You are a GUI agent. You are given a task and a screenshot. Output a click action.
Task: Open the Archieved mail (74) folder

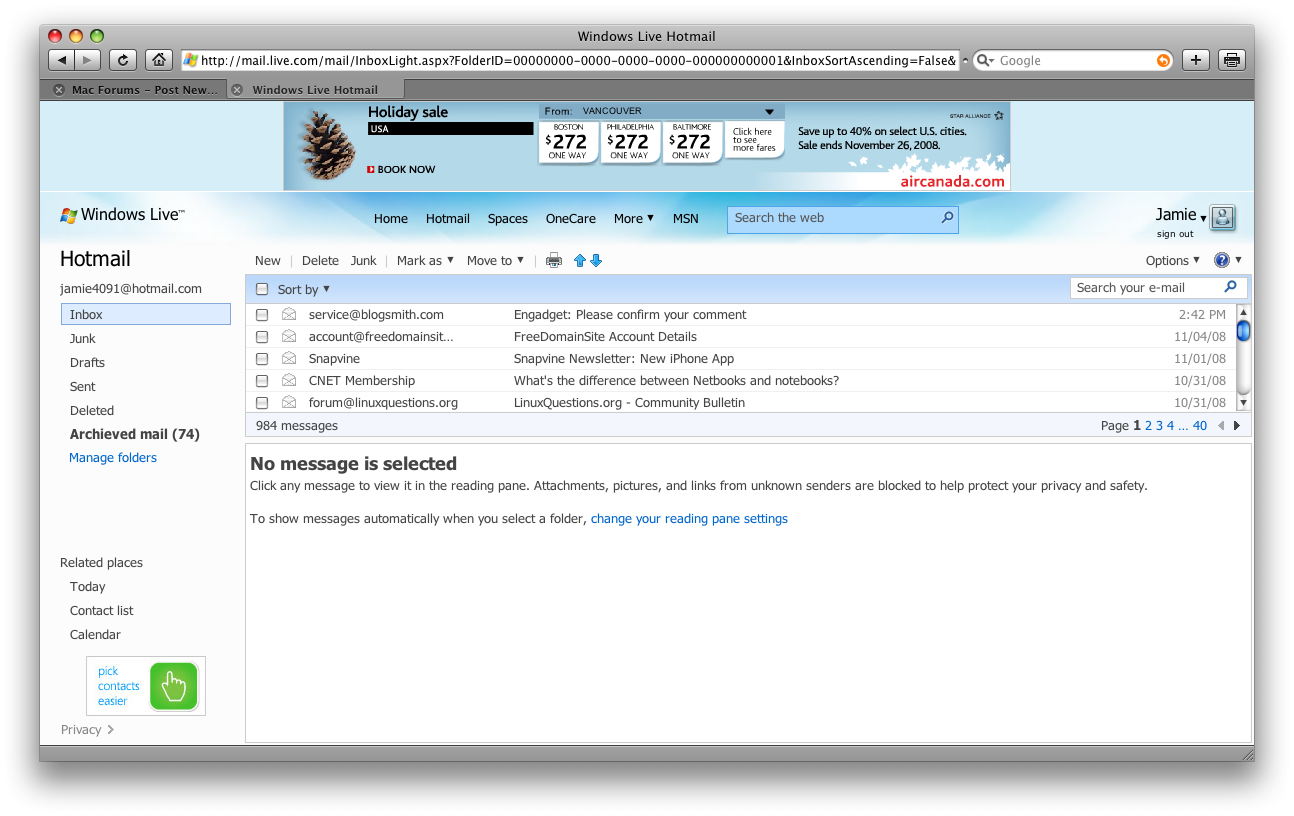click(135, 434)
